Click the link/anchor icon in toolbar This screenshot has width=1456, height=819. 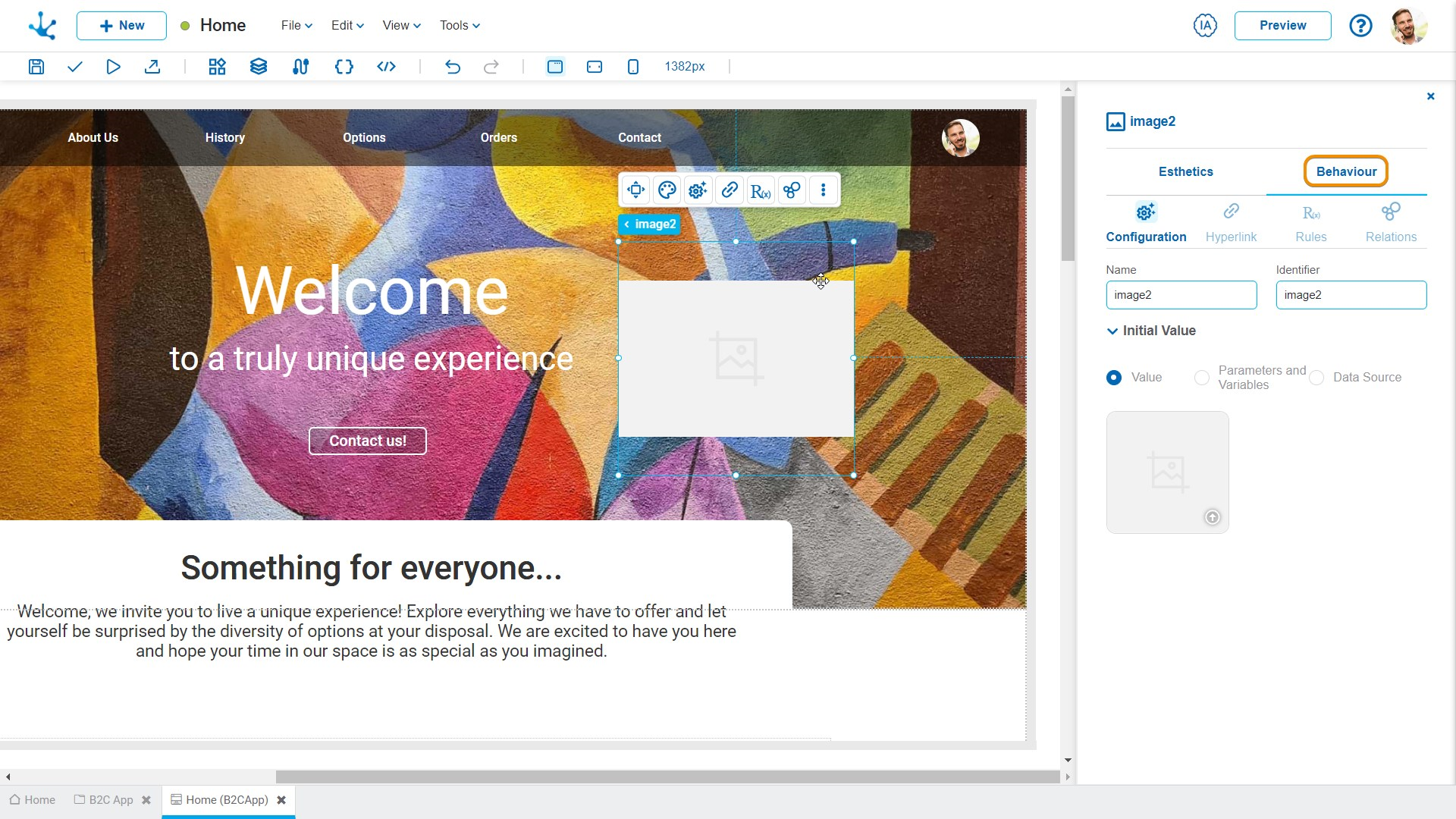[729, 190]
